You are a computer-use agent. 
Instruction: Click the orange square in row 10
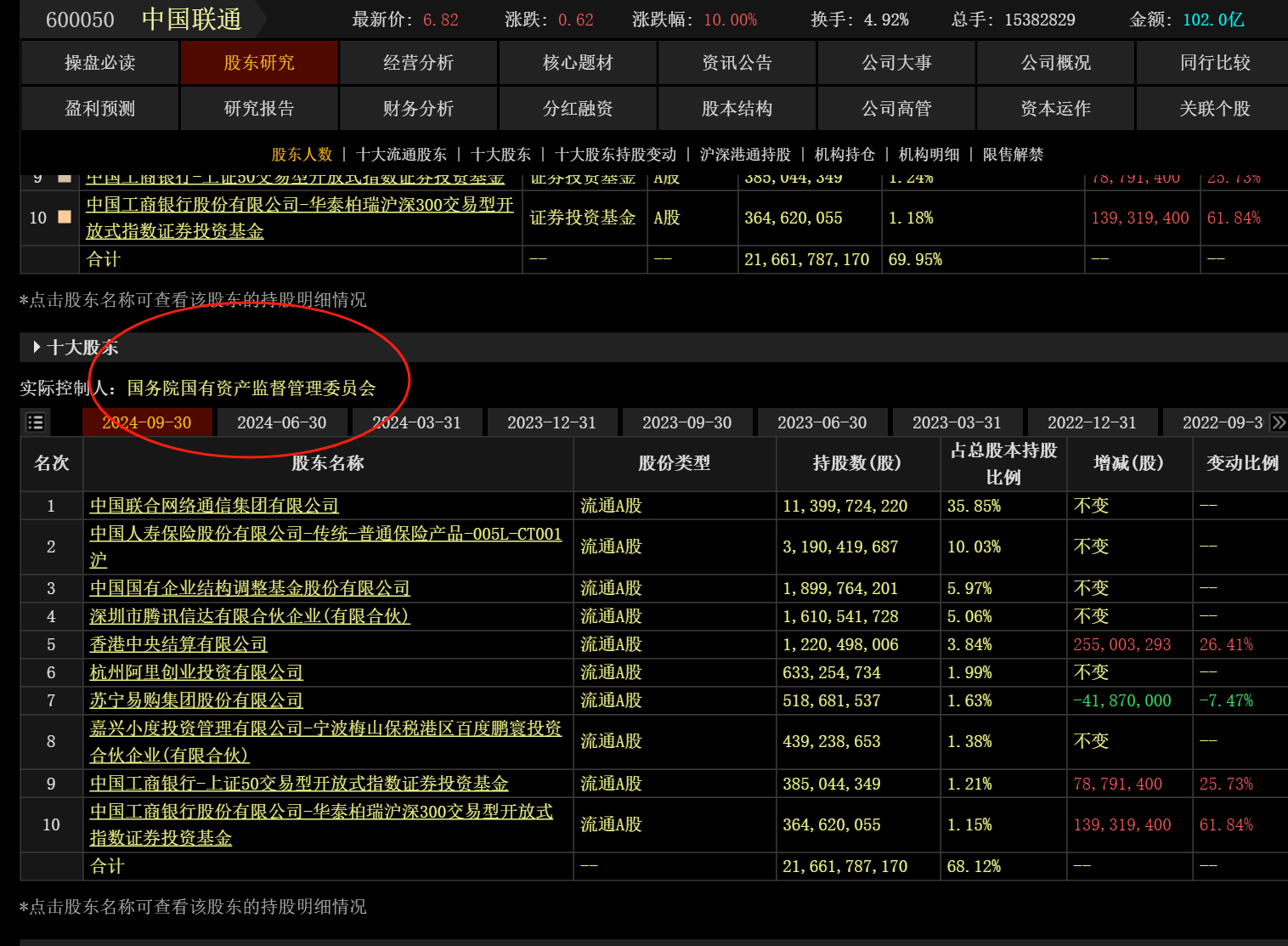[x=65, y=217]
